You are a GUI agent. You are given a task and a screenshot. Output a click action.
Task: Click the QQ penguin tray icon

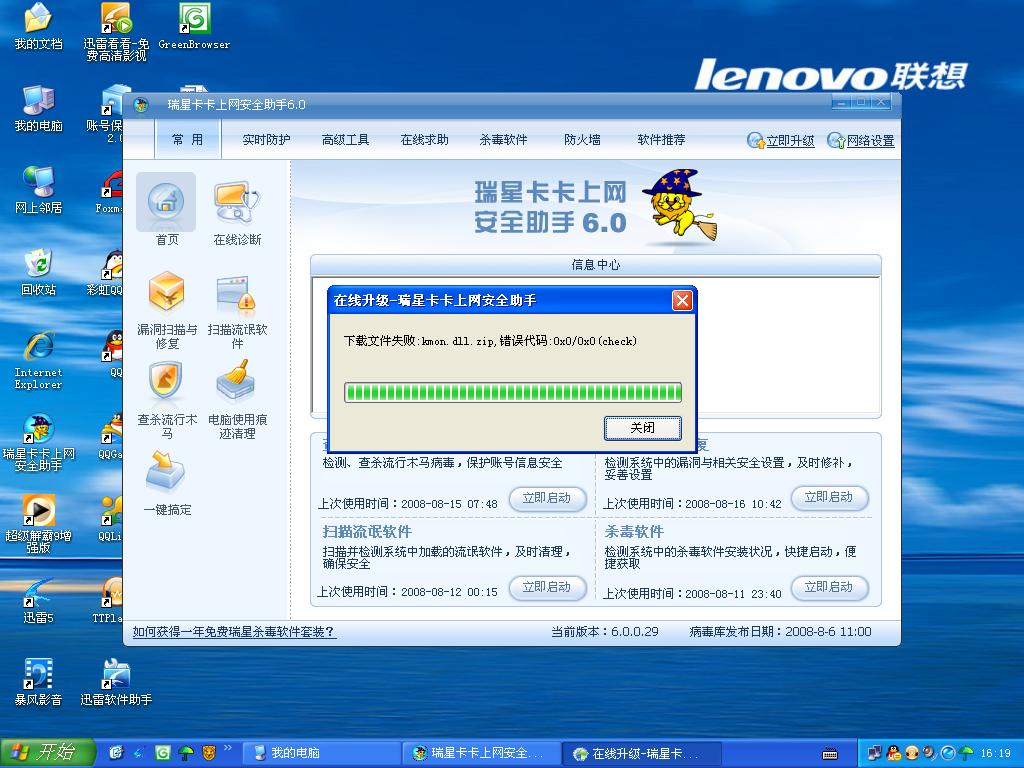(893, 753)
